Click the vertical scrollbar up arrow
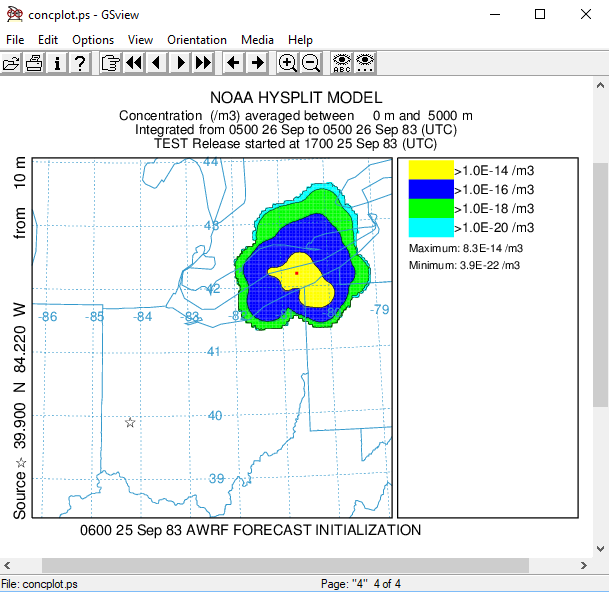The width and height of the screenshot is (609, 592). (600, 85)
